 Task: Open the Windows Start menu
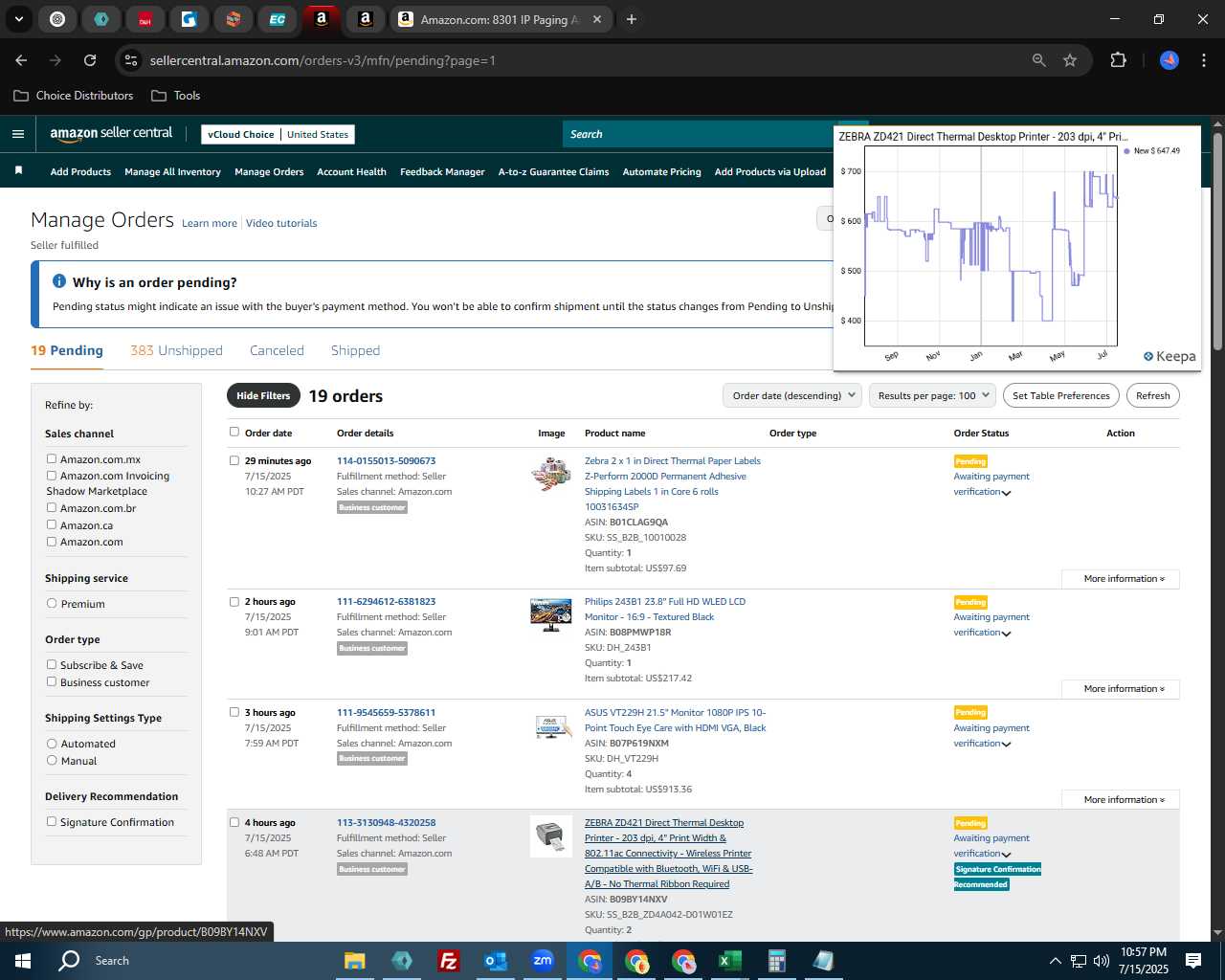click(23, 961)
